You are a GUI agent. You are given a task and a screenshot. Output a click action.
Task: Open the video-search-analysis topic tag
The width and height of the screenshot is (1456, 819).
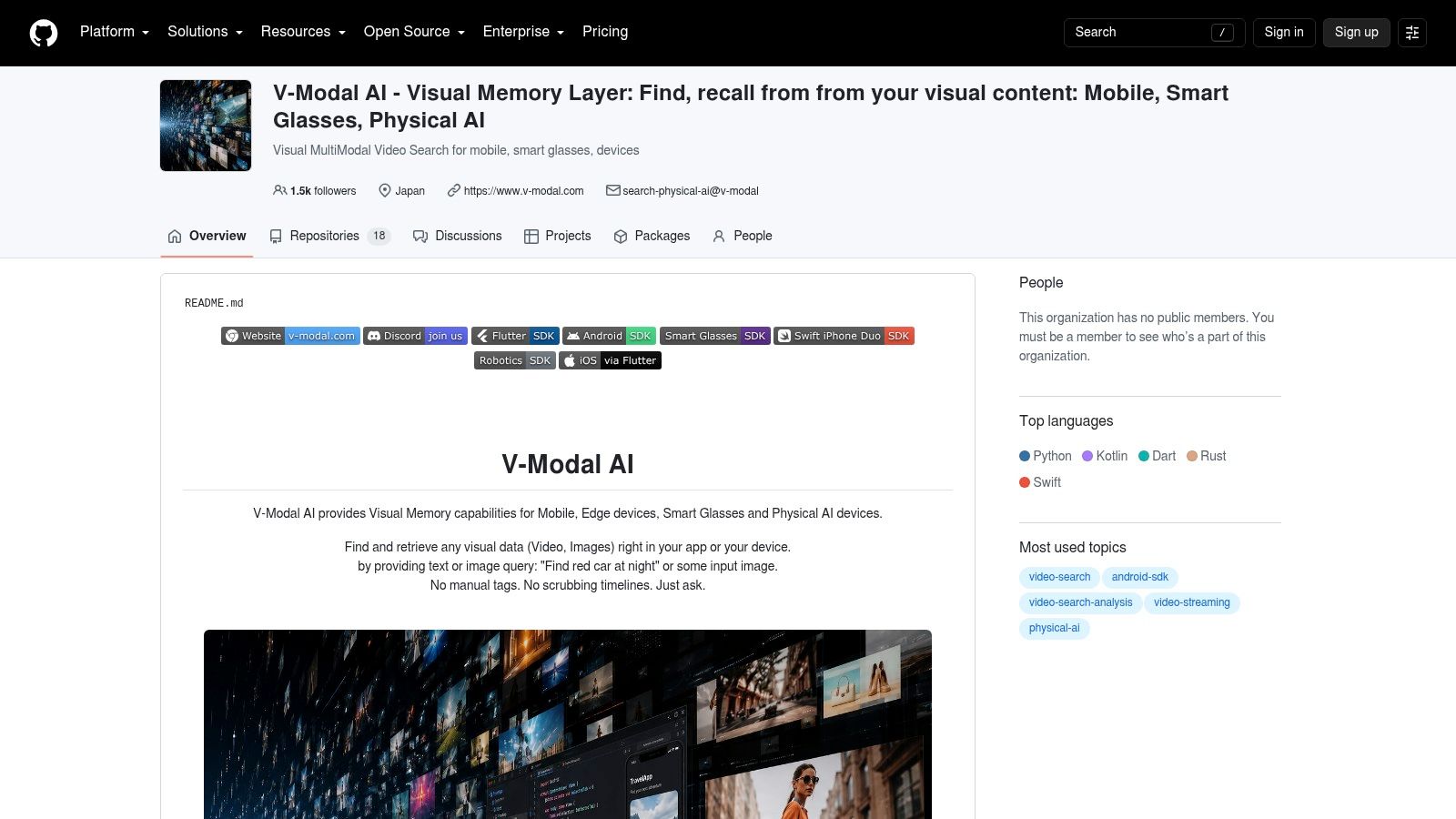1080,602
